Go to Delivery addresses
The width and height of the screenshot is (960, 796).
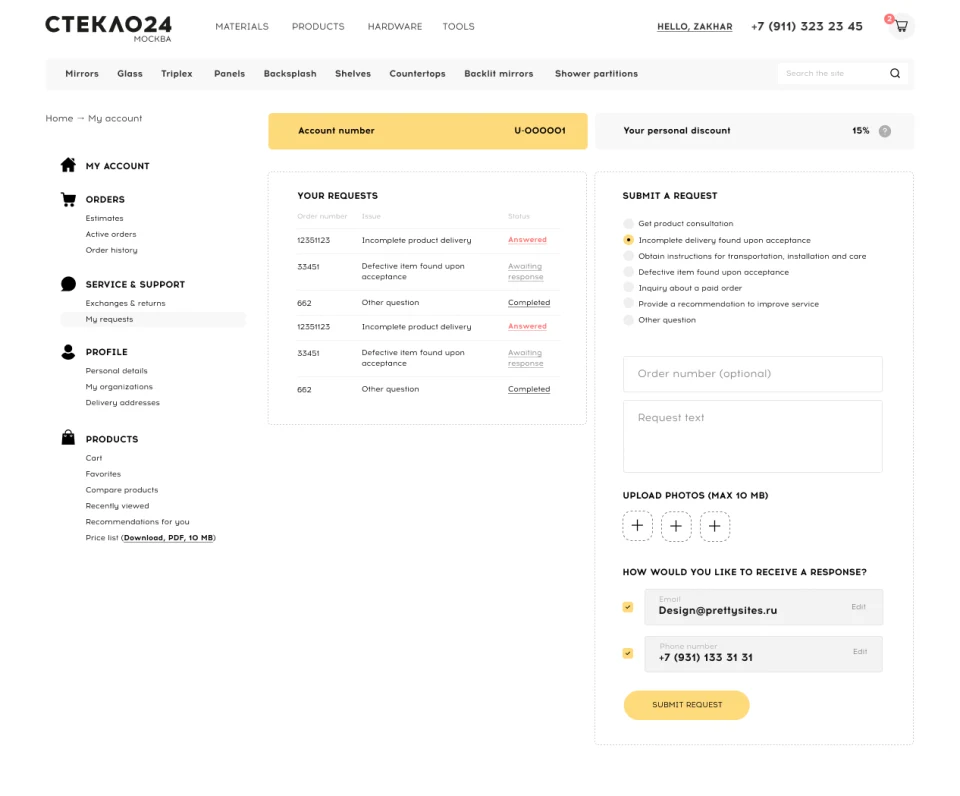[x=122, y=402]
